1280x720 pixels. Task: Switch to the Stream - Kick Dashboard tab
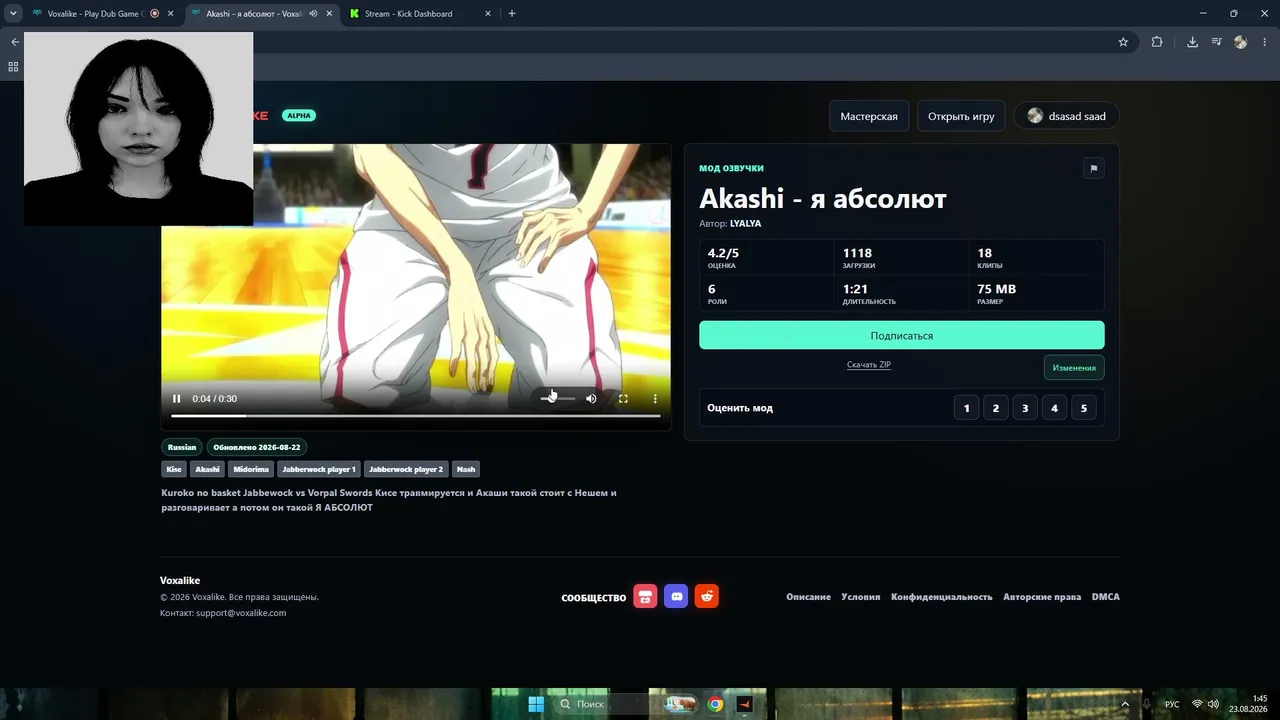[x=419, y=14]
